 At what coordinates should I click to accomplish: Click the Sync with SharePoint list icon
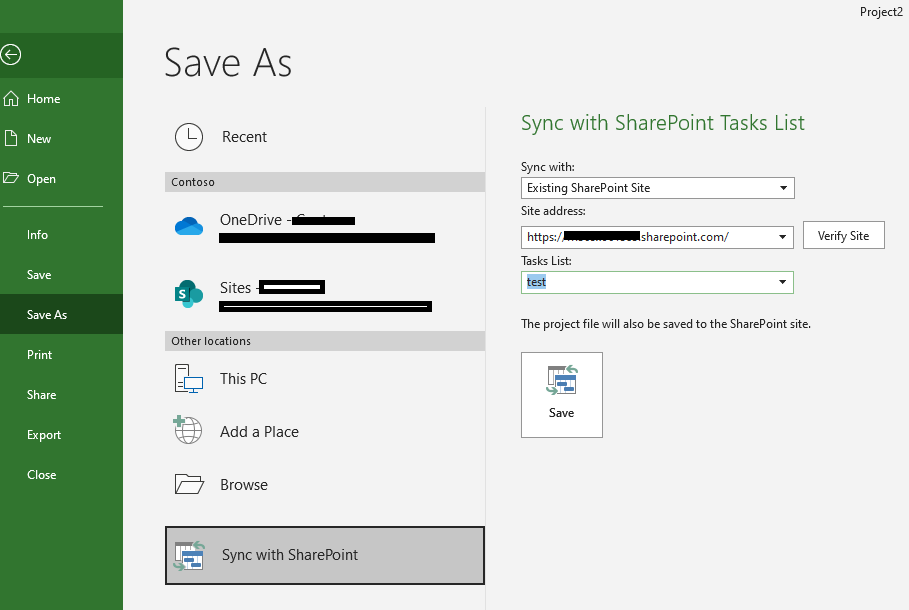tap(189, 555)
